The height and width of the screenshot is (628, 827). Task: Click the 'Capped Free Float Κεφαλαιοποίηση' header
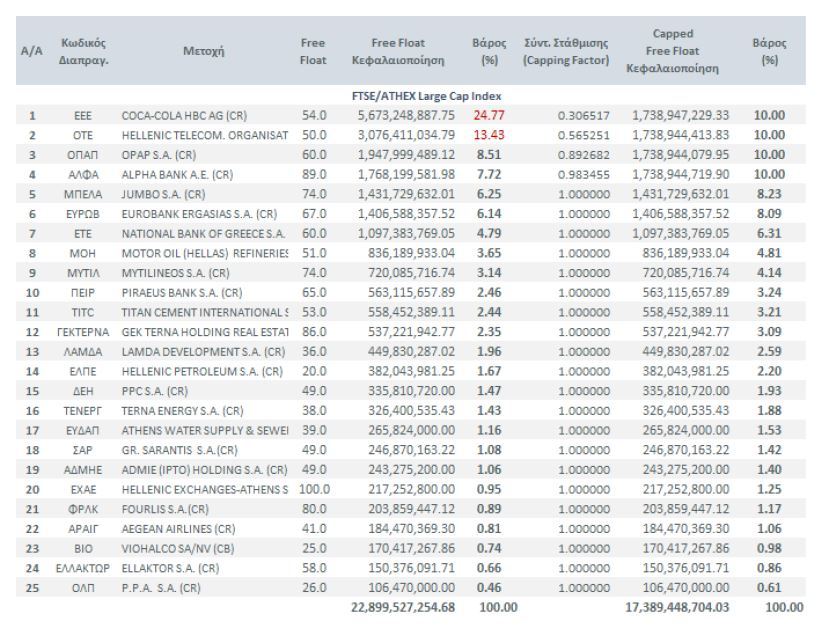[x=672, y=51]
